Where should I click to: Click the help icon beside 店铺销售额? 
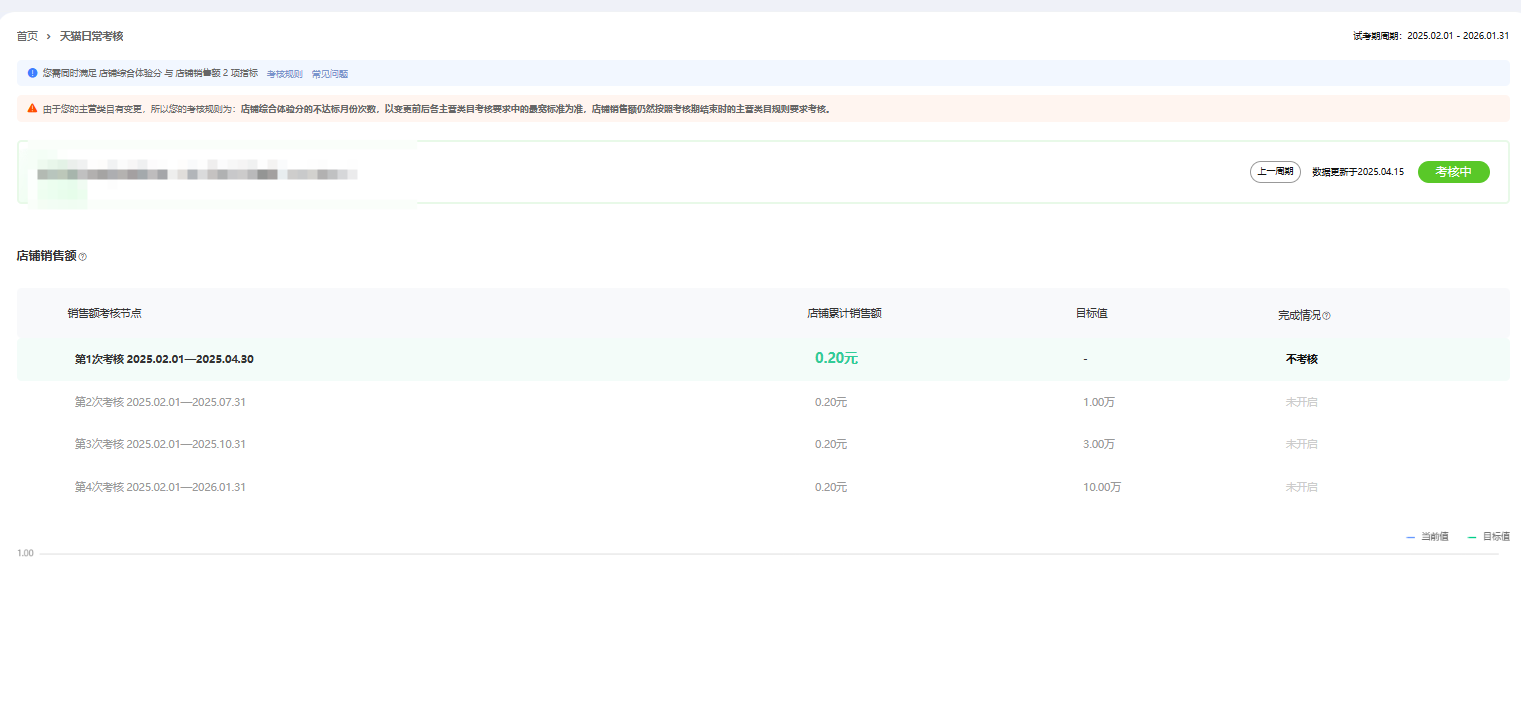pos(83,257)
